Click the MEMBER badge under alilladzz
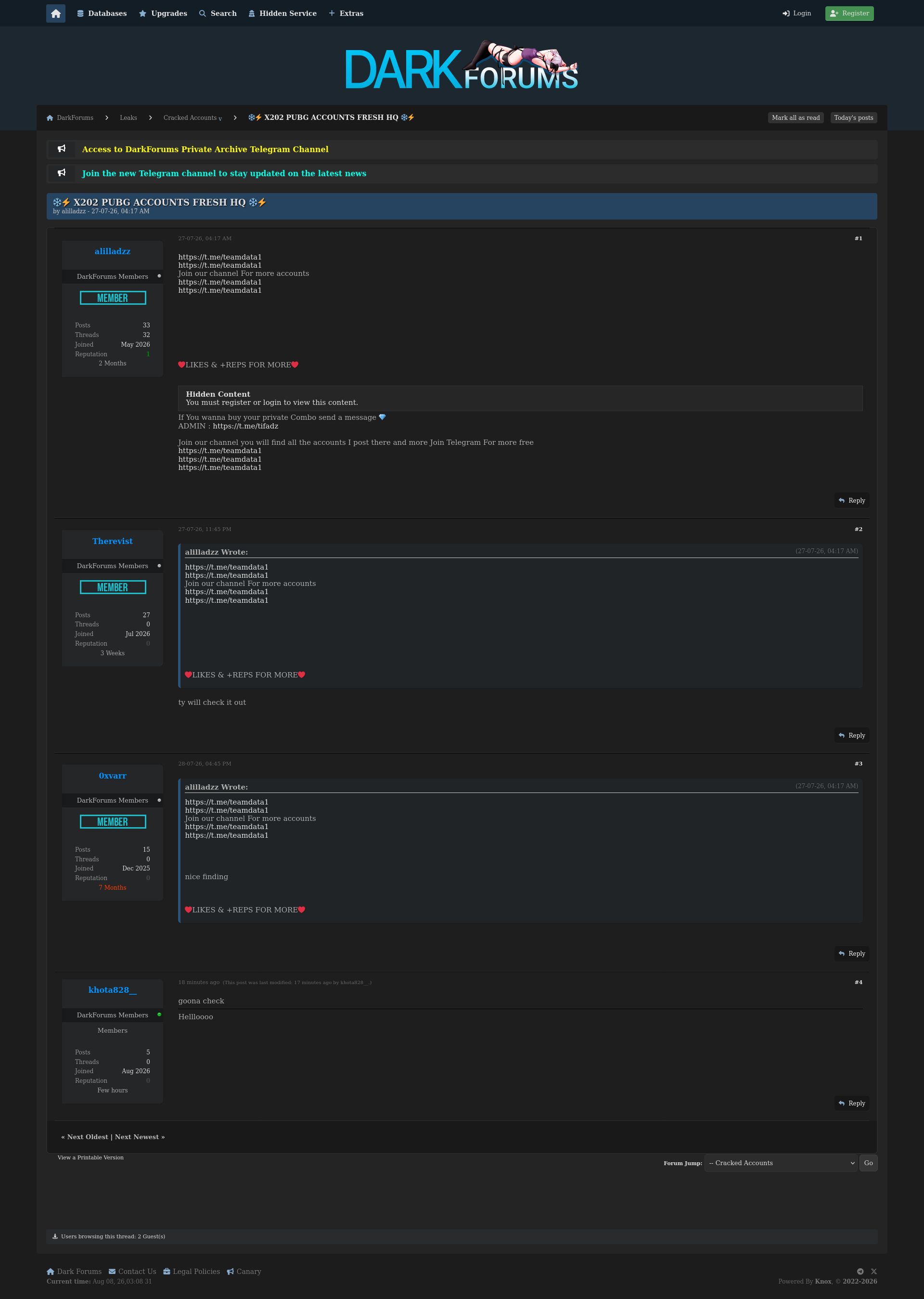The height and width of the screenshot is (1299, 924). point(113,298)
